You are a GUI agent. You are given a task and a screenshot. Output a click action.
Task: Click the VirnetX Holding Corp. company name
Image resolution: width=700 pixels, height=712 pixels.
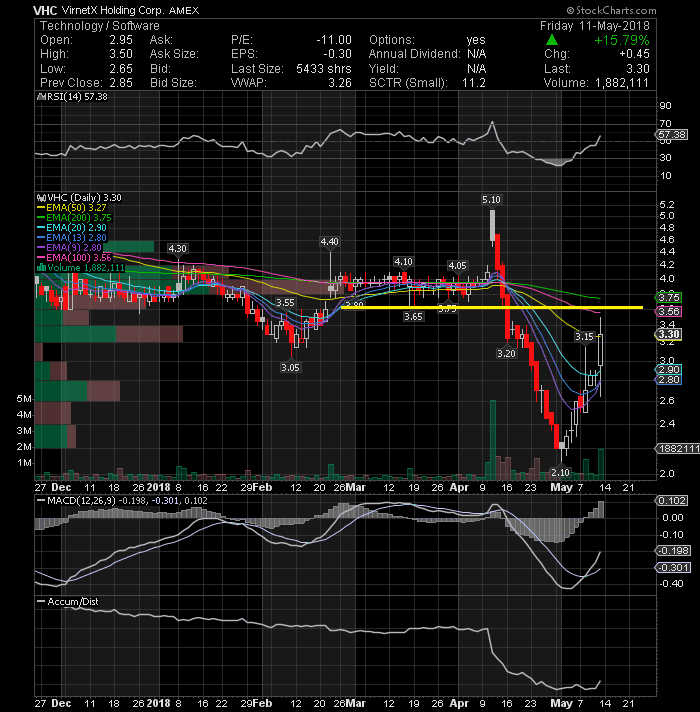click(x=113, y=10)
